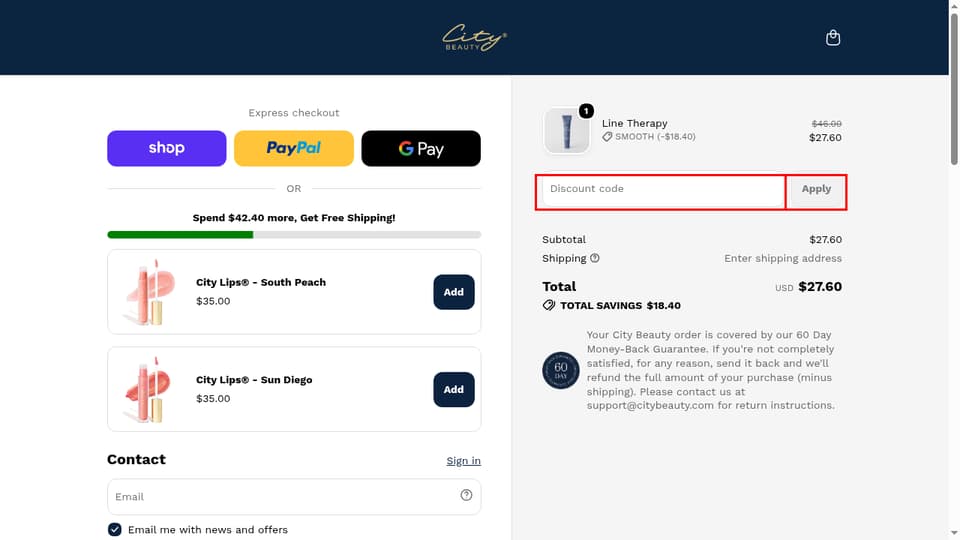960x540 pixels.
Task: Click the quantity badge on Line Therapy
Action: 586,111
